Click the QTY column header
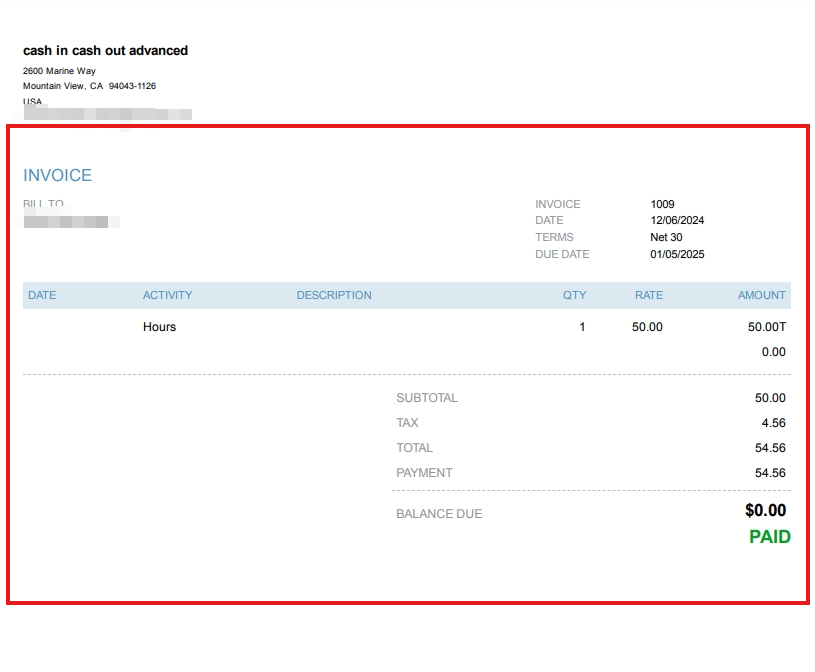The height and width of the screenshot is (672, 815). (x=574, y=295)
